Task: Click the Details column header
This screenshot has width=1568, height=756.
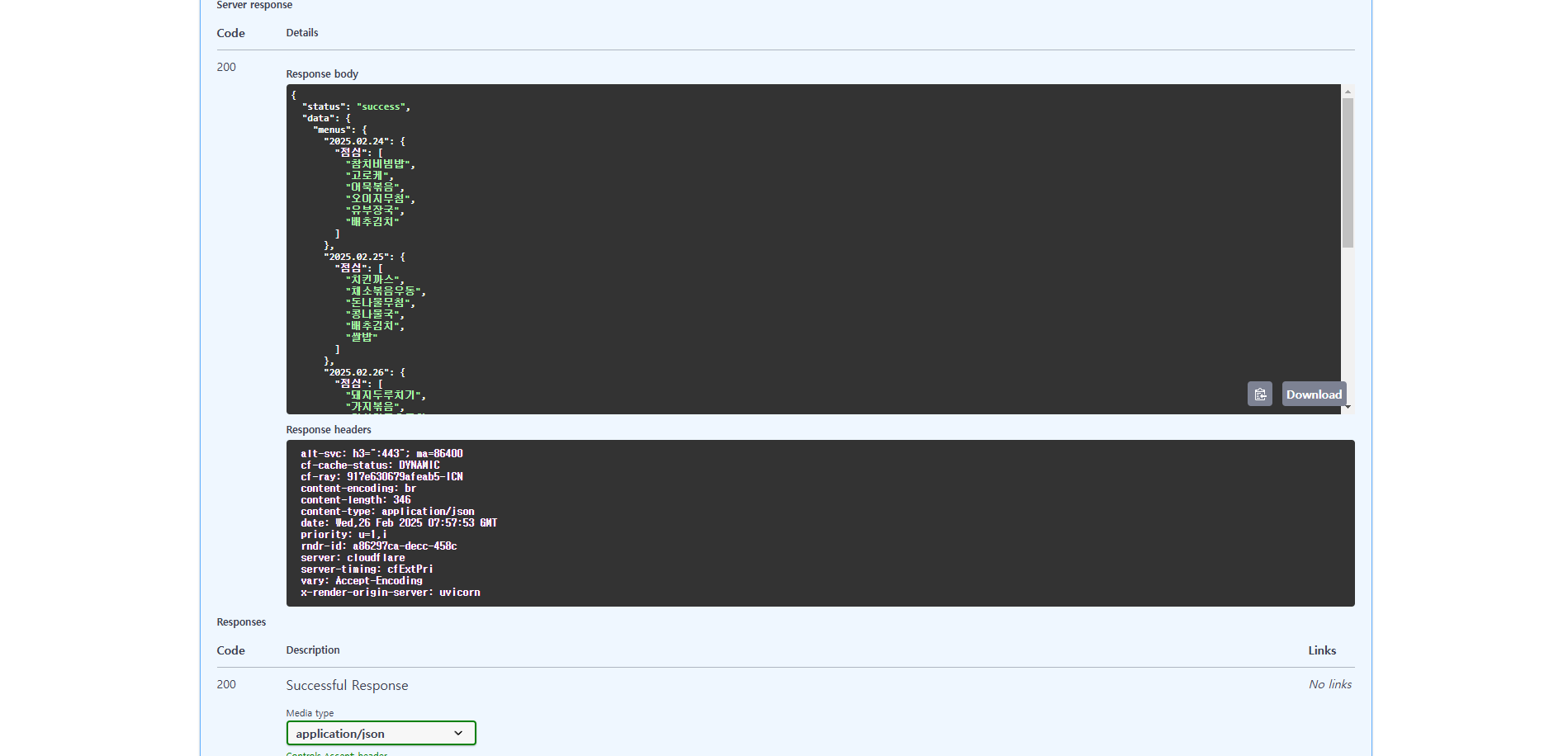Action: tap(302, 32)
